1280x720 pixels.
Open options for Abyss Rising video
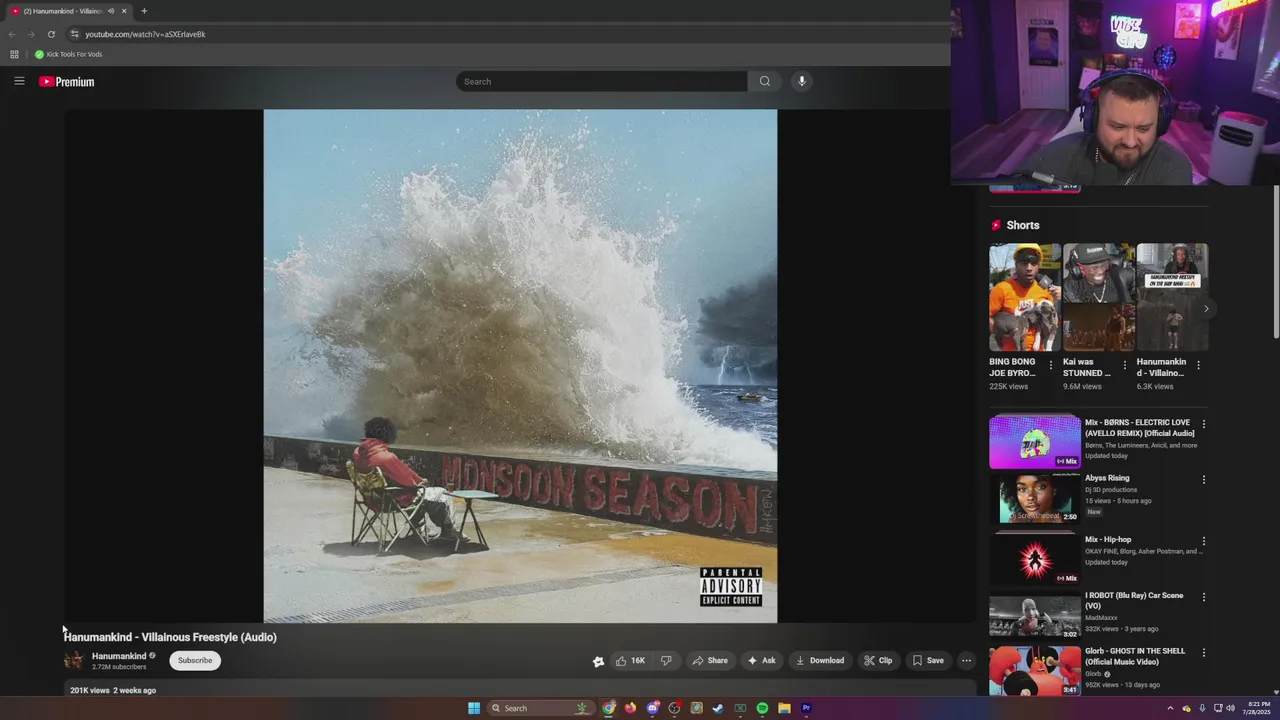pyautogui.click(x=1203, y=480)
